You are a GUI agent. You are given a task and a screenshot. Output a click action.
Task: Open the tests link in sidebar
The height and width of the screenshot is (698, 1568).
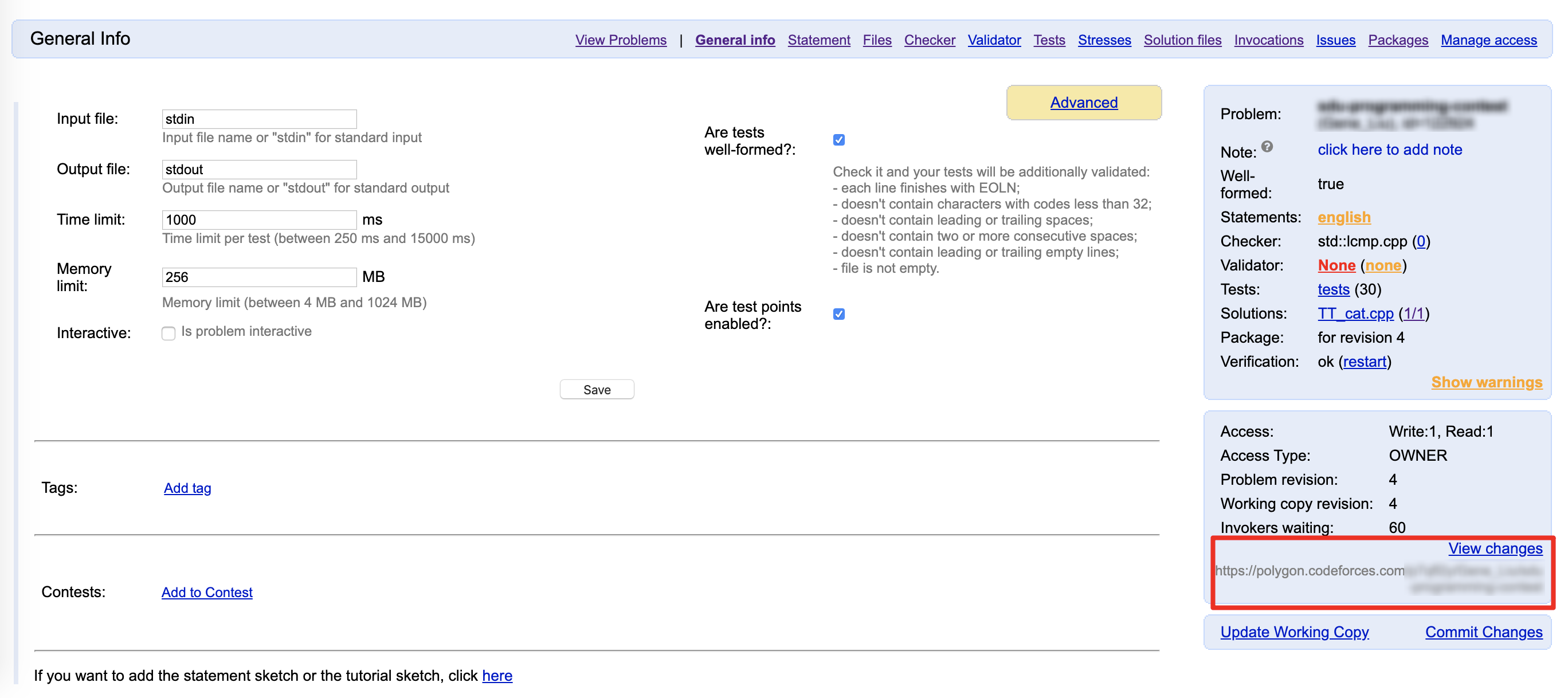pyautogui.click(x=1333, y=289)
